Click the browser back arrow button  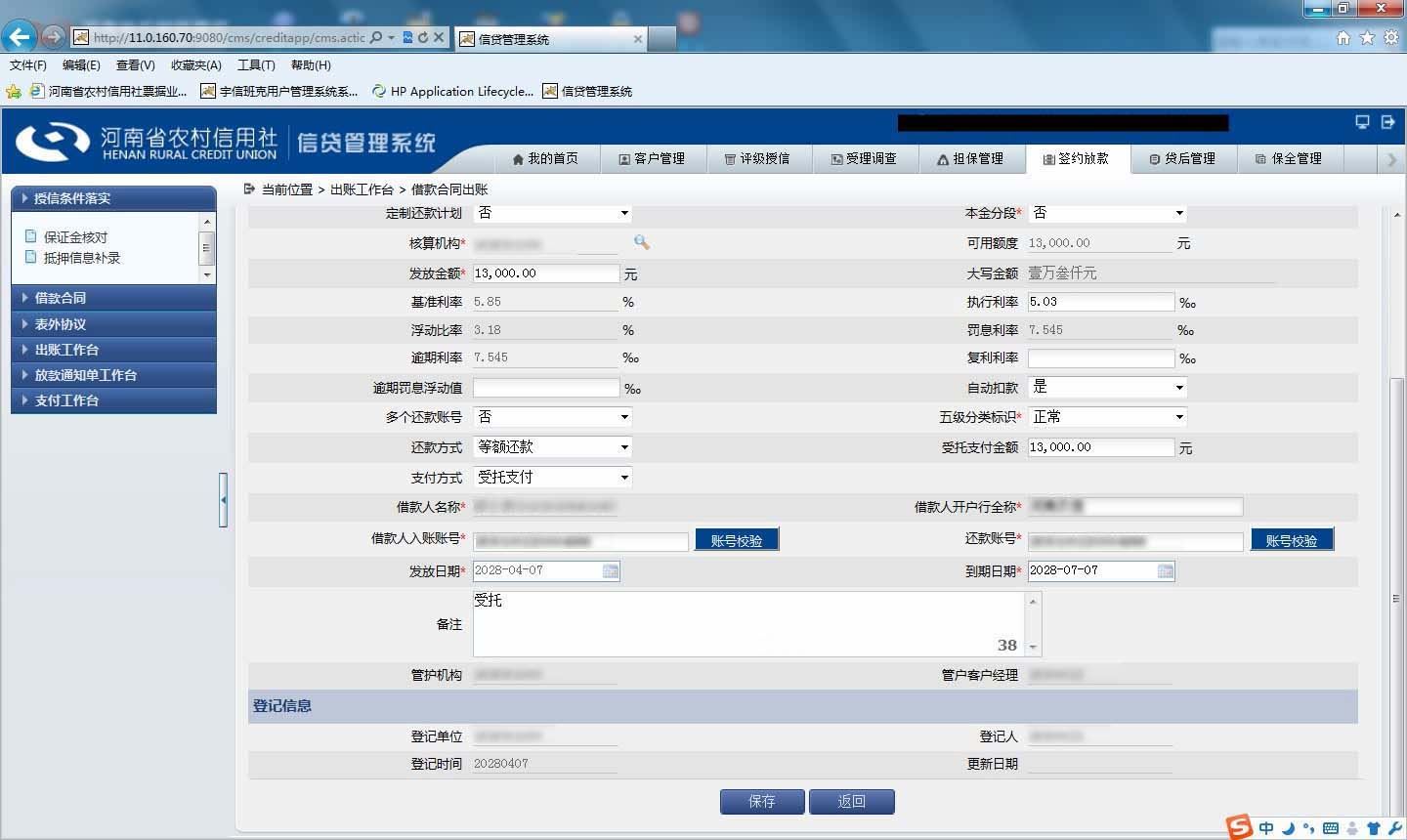click(x=20, y=37)
